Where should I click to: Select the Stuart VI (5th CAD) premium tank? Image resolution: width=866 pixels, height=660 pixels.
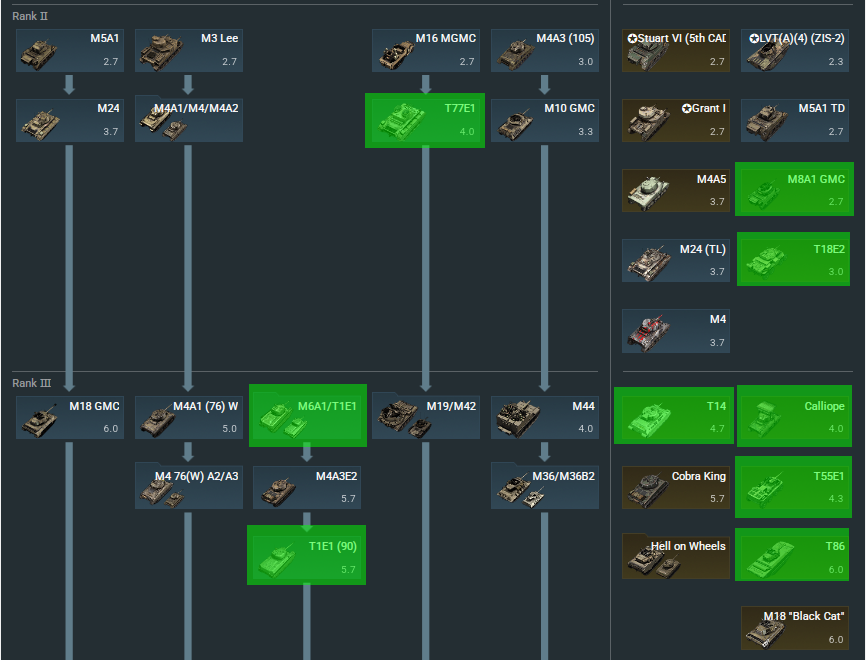[676, 50]
